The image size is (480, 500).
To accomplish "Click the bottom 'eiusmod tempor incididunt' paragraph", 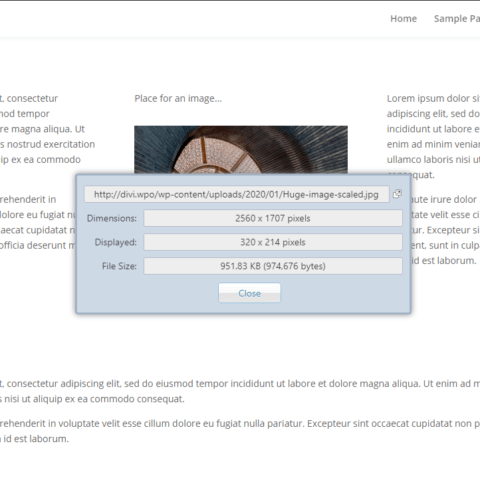I will coord(240,391).
